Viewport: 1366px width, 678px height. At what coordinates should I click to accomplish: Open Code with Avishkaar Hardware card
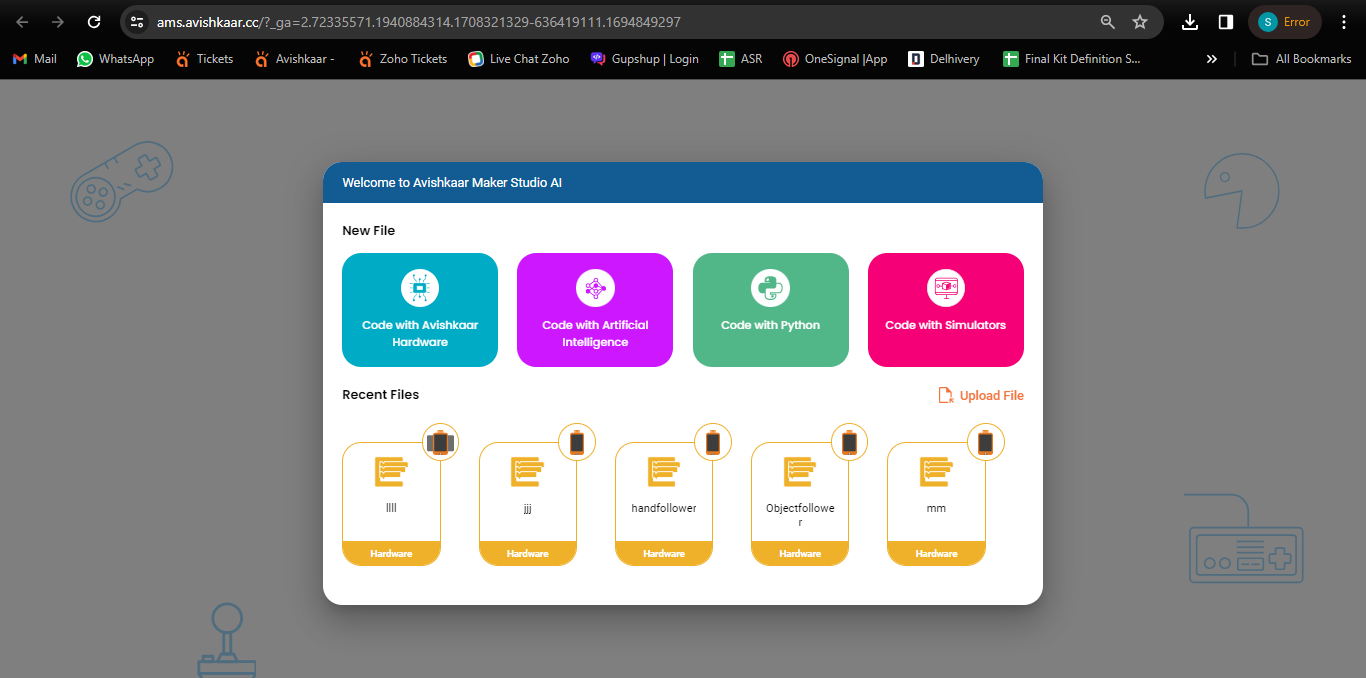click(x=420, y=310)
